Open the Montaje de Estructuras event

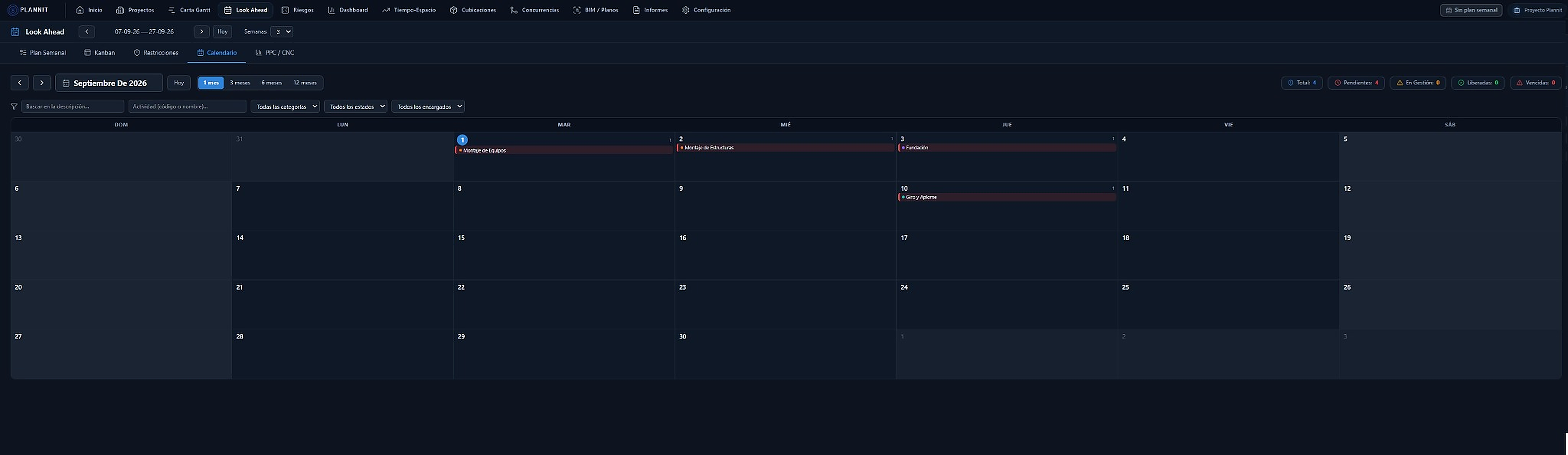(785, 147)
